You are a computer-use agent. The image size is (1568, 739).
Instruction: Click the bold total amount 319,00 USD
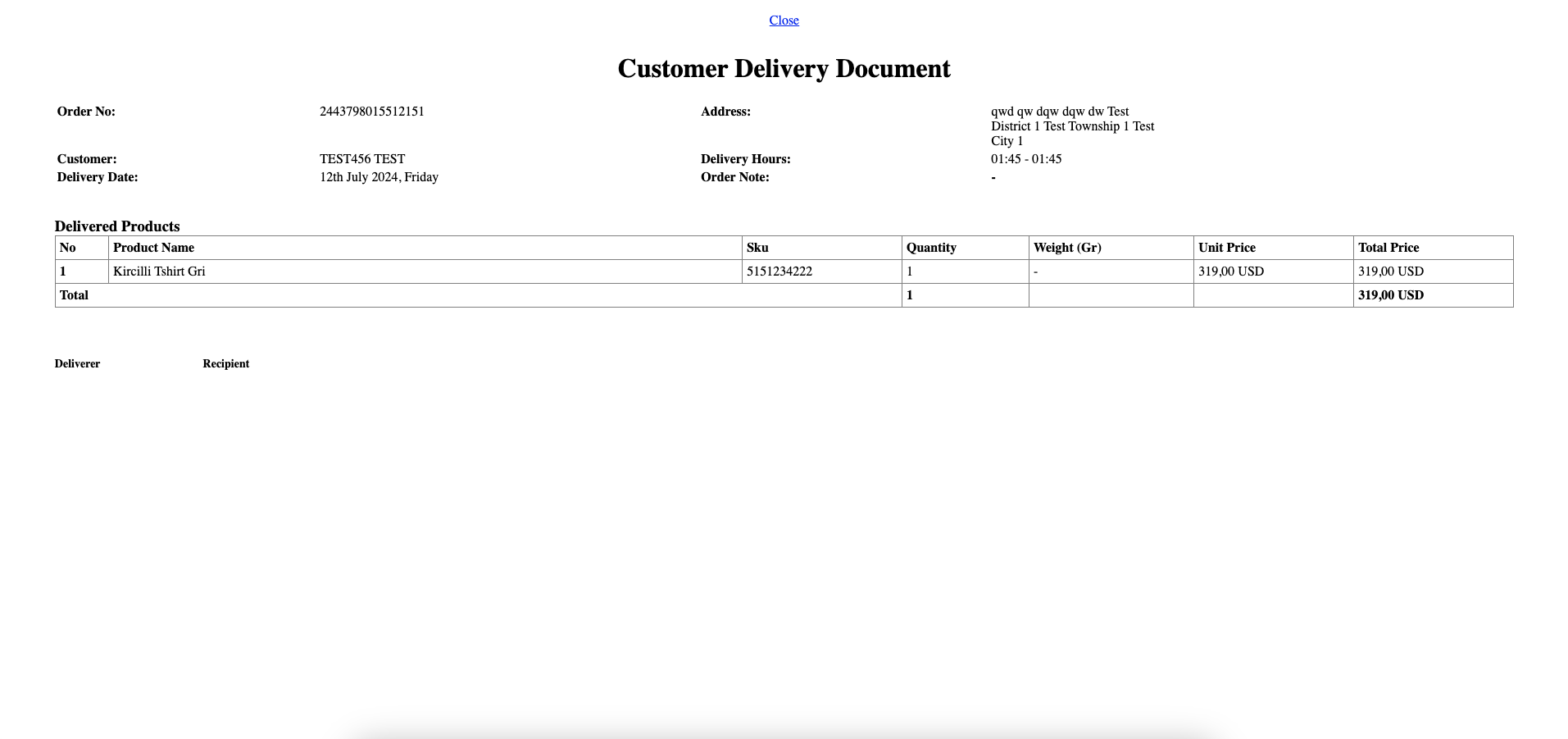[x=1390, y=295]
